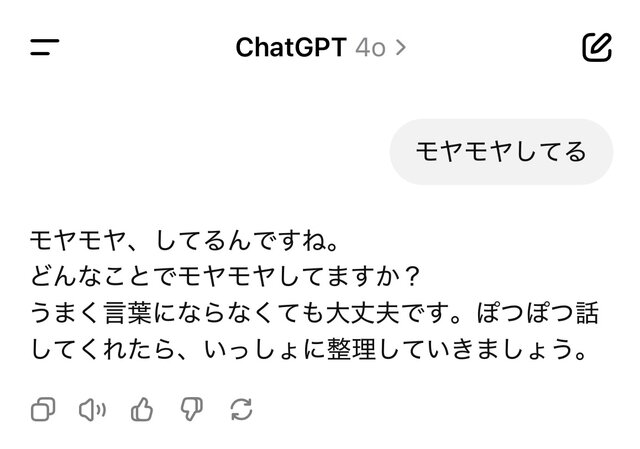The image size is (640, 449).
Task: Expand the model selector chevron
Action: point(400,47)
